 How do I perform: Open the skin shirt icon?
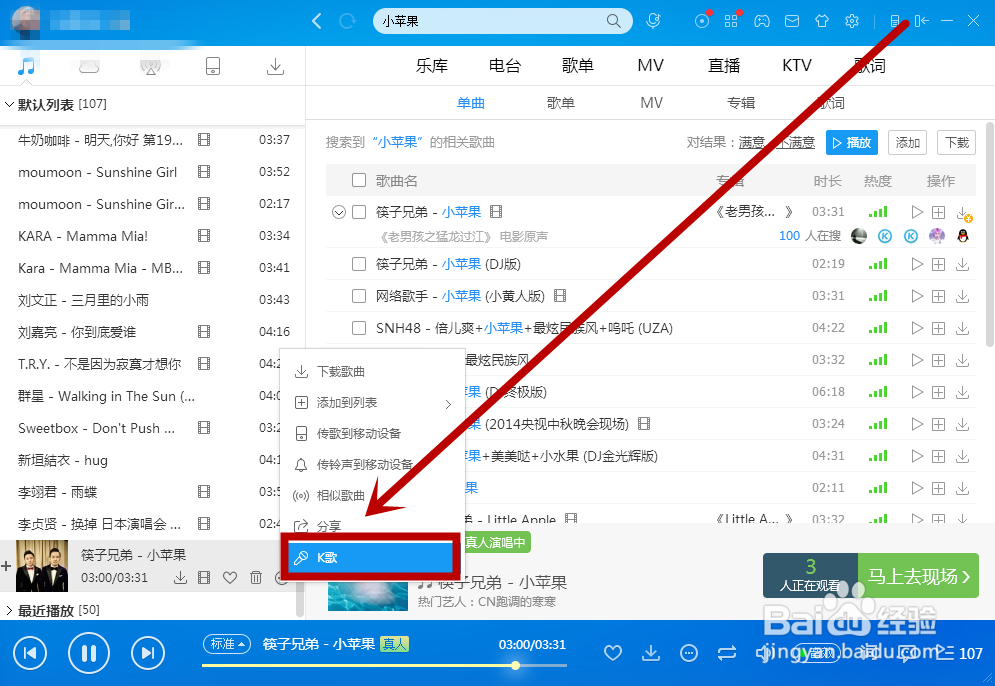pyautogui.click(x=822, y=21)
